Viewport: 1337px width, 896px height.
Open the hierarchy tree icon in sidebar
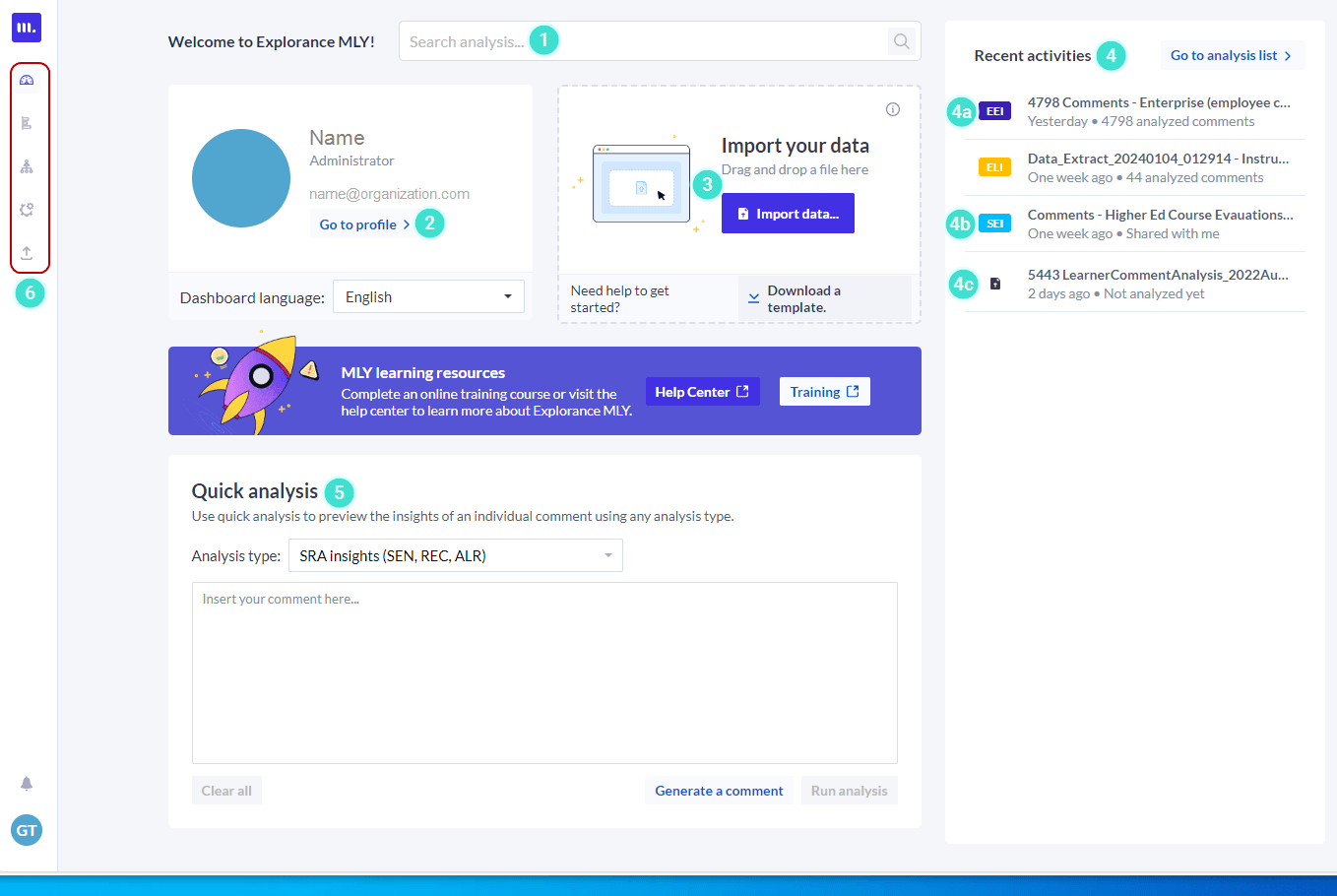[27, 166]
